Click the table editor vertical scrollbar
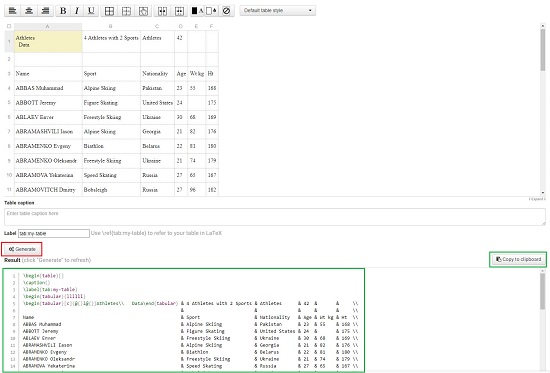 pos(543,50)
